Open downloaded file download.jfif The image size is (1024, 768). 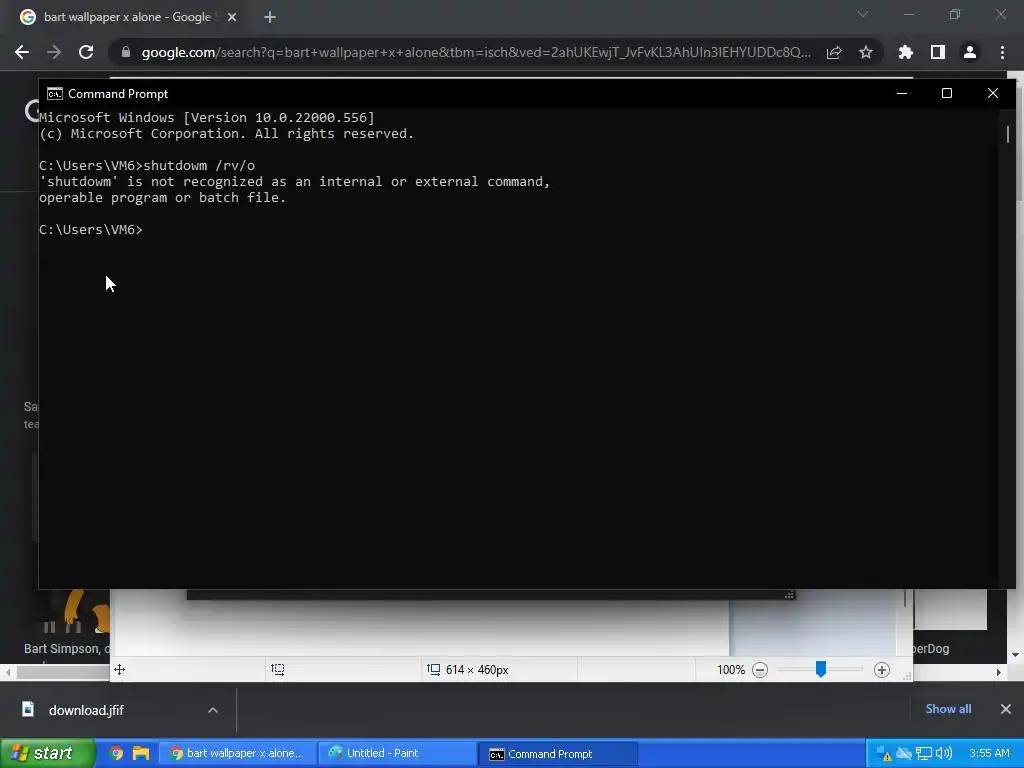86,710
